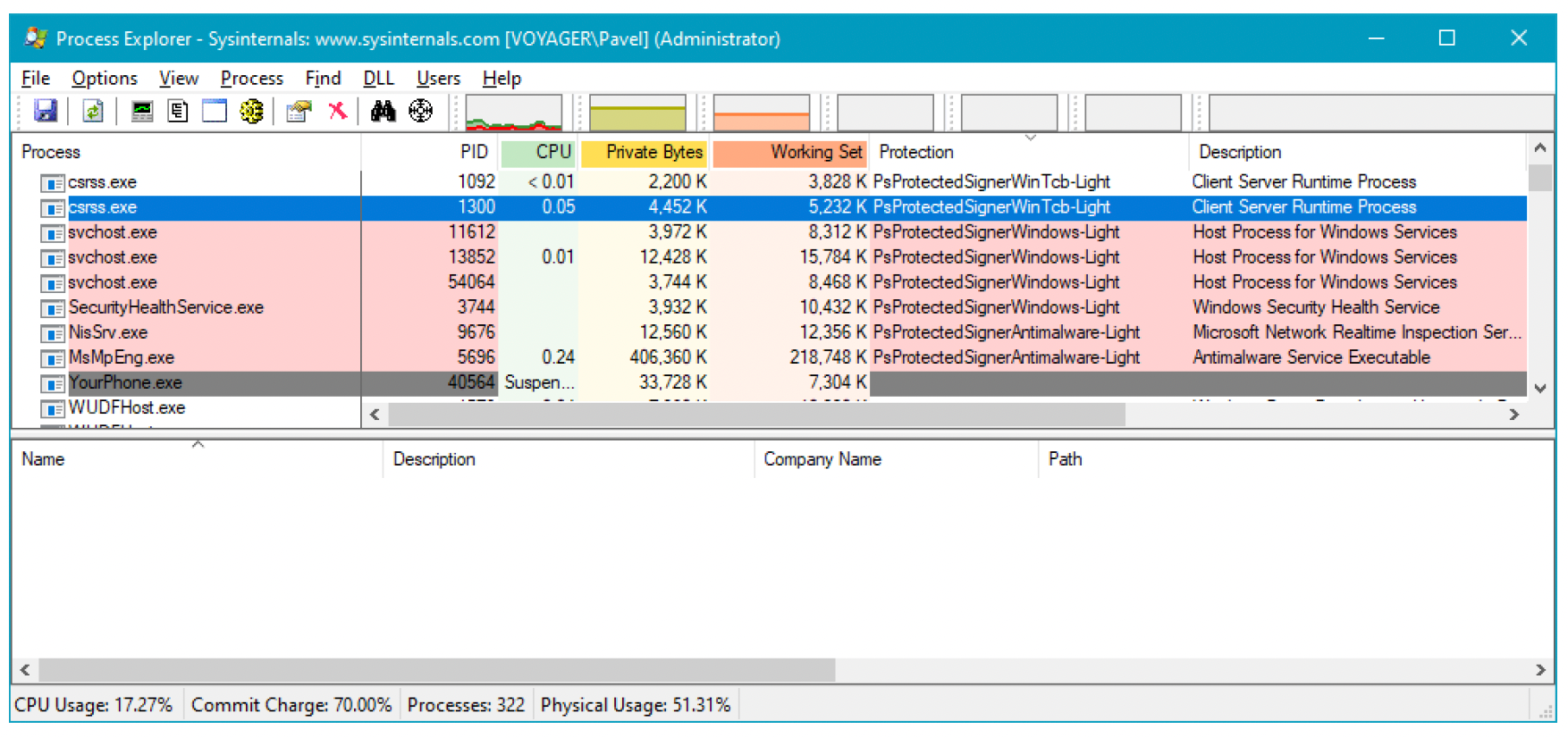Click the binoculars Find Handle or DLL icon
This screenshot has height=738, width=1568.
pos(384,111)
